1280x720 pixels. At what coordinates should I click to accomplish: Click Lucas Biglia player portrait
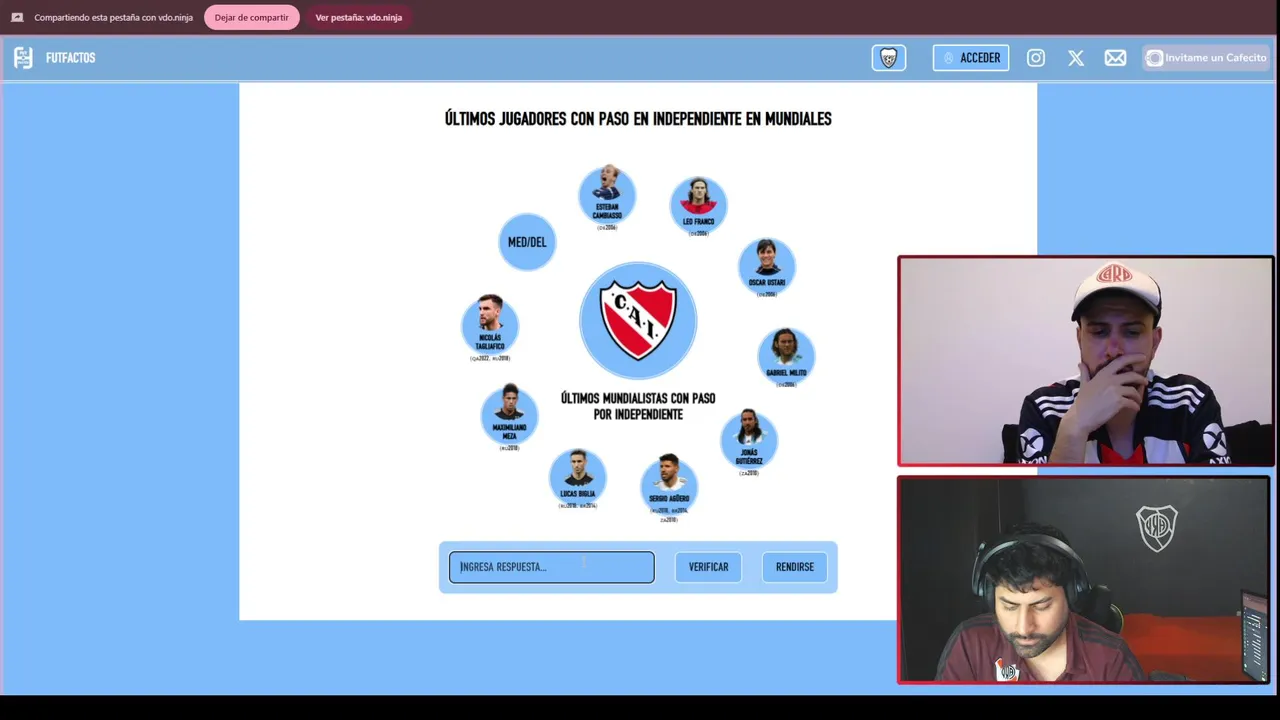pos(578,476)
